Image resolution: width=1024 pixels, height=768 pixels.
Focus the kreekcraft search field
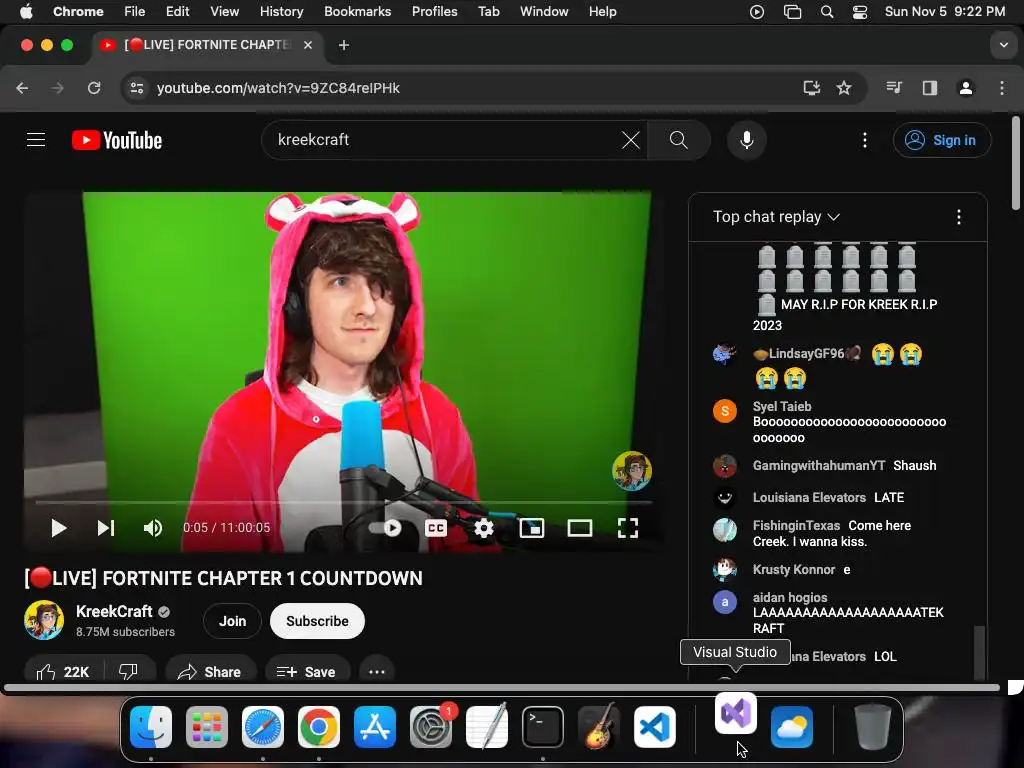point(444,140)
